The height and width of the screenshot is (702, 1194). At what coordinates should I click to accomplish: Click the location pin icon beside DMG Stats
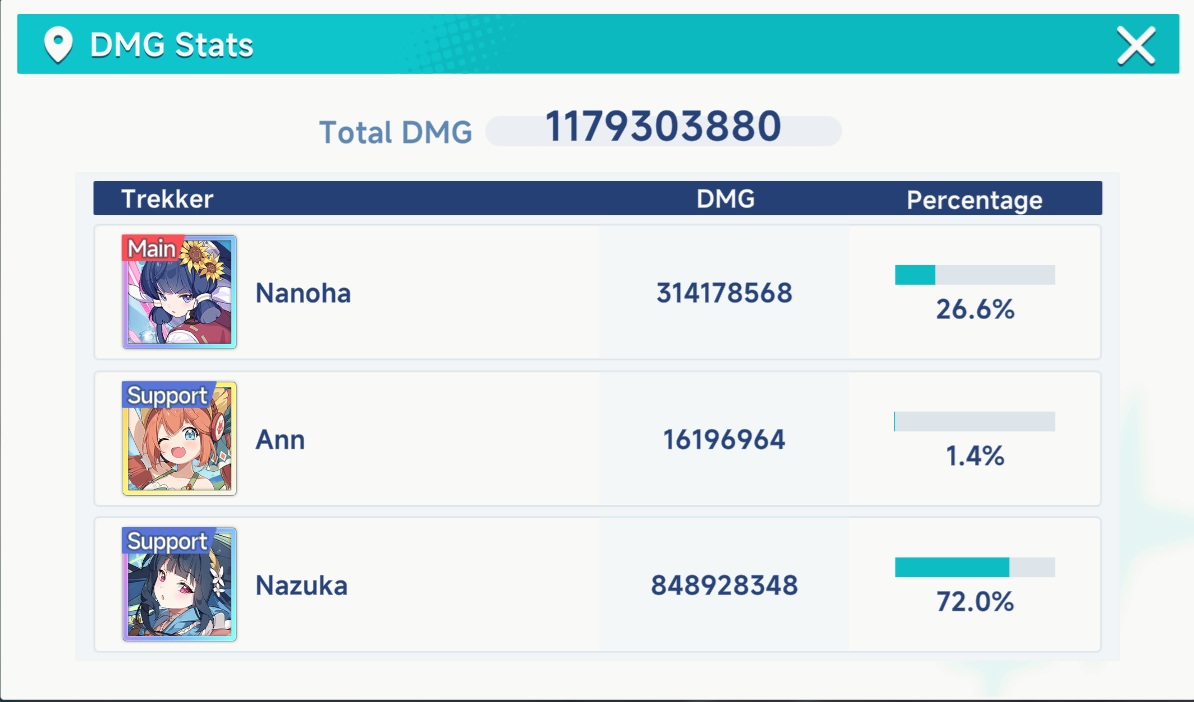[x=58, y=45]
